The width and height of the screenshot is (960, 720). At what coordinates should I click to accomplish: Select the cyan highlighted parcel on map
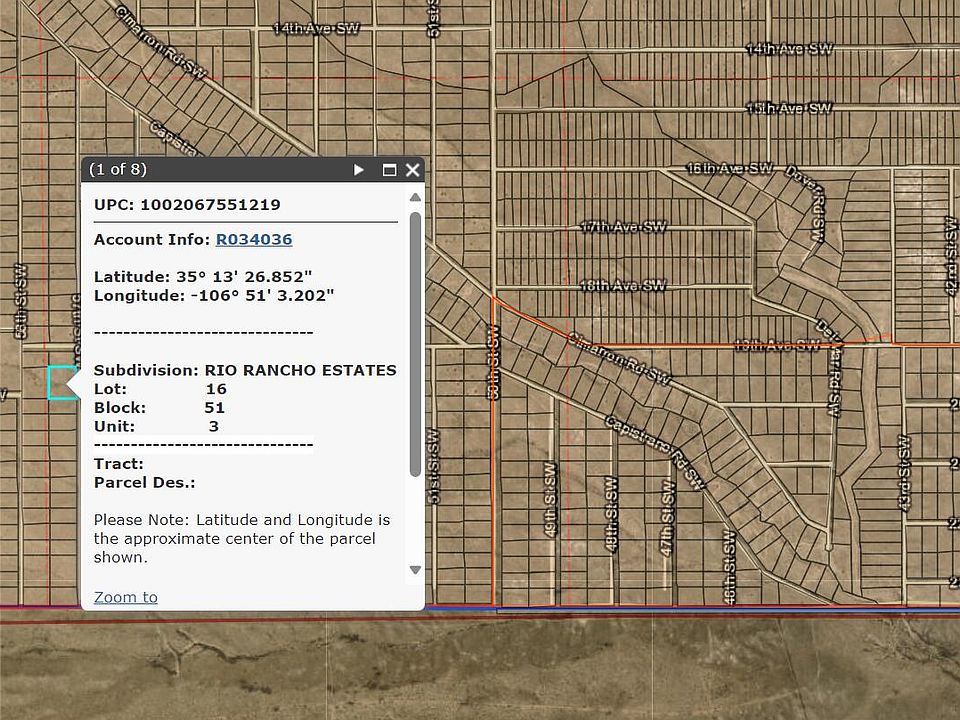[x=60, y=383]
